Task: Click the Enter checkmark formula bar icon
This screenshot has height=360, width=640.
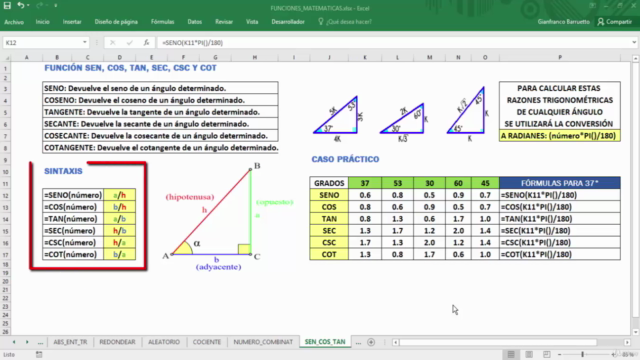Action: [x=129, y=43]
